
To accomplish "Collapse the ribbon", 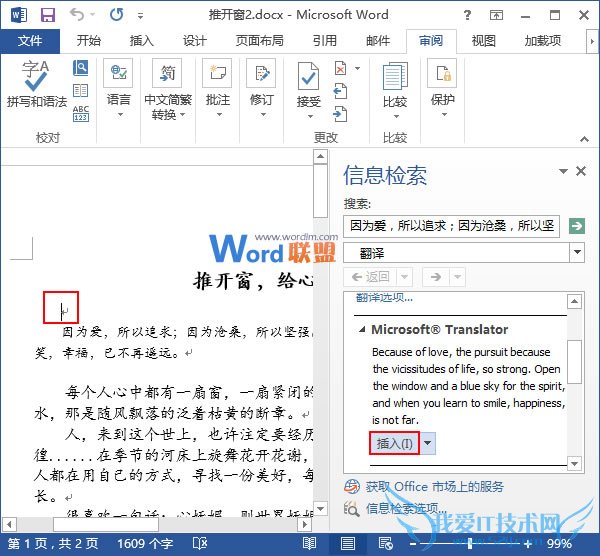I will pyautogui.click(x=584, y=139).
